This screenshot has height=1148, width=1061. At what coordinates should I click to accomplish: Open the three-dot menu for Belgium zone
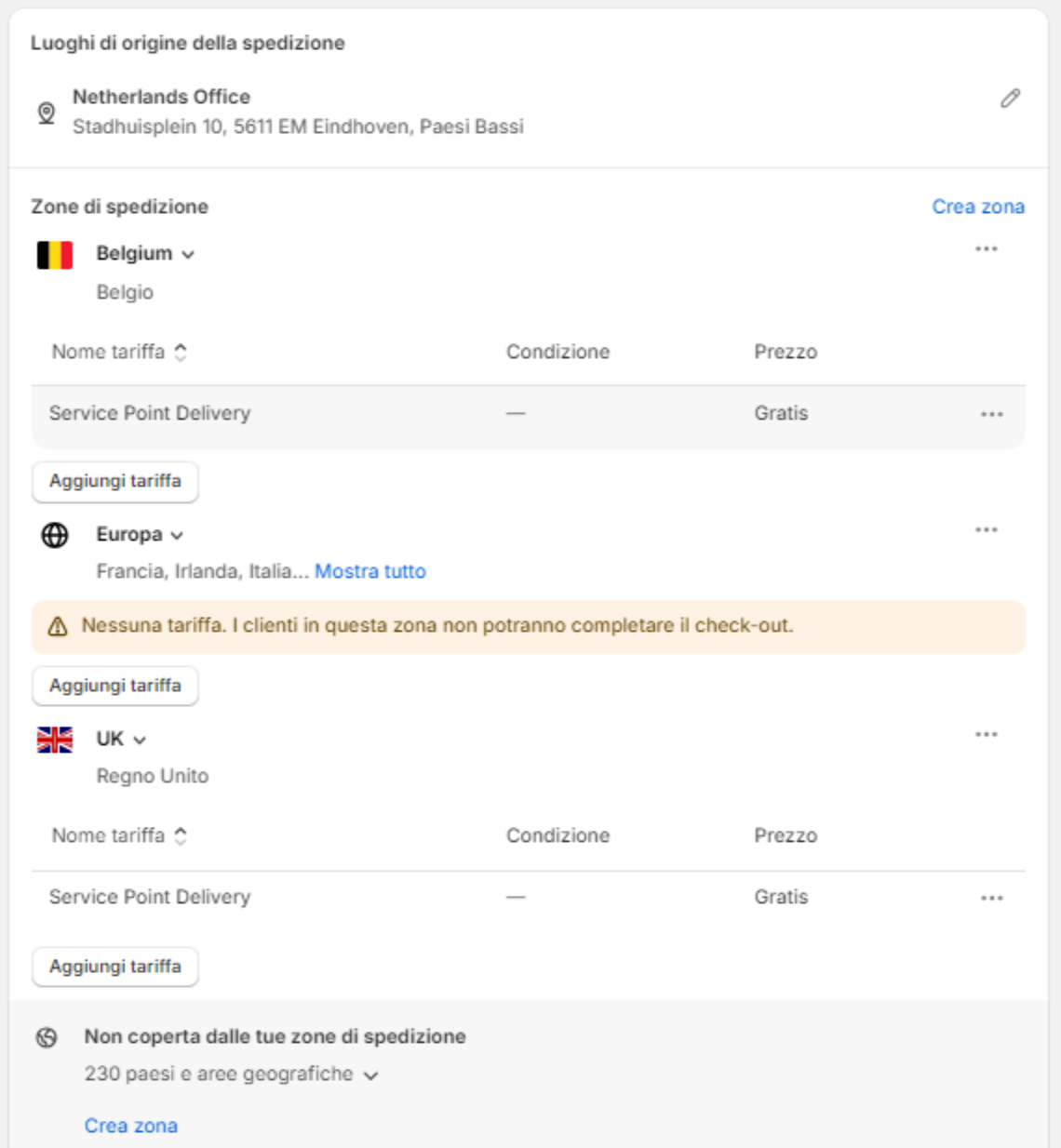(x=987, y=249)
